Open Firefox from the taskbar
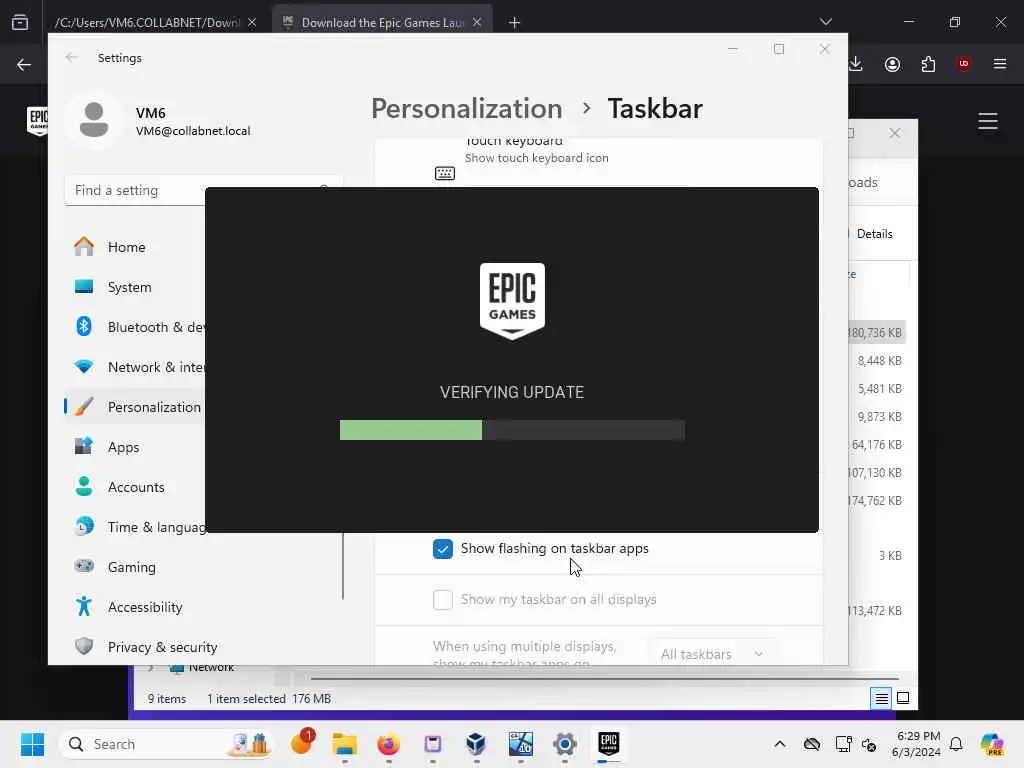This screenshot has width=1024, height=768. tap(389, 744)
